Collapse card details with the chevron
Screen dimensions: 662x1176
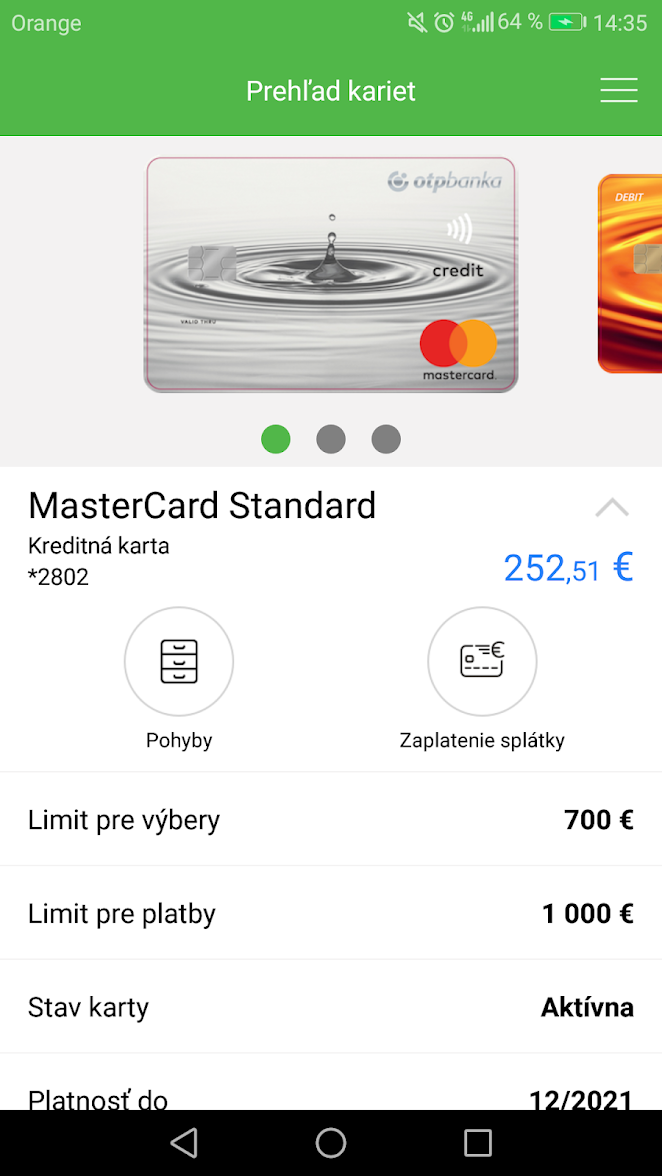pyautogui.click(x=612, y=508)
